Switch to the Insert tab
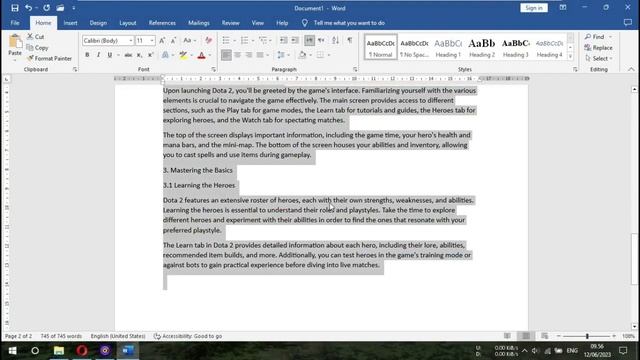The height and width of the screenshot is (360, 640). click(x=70, y=23)
